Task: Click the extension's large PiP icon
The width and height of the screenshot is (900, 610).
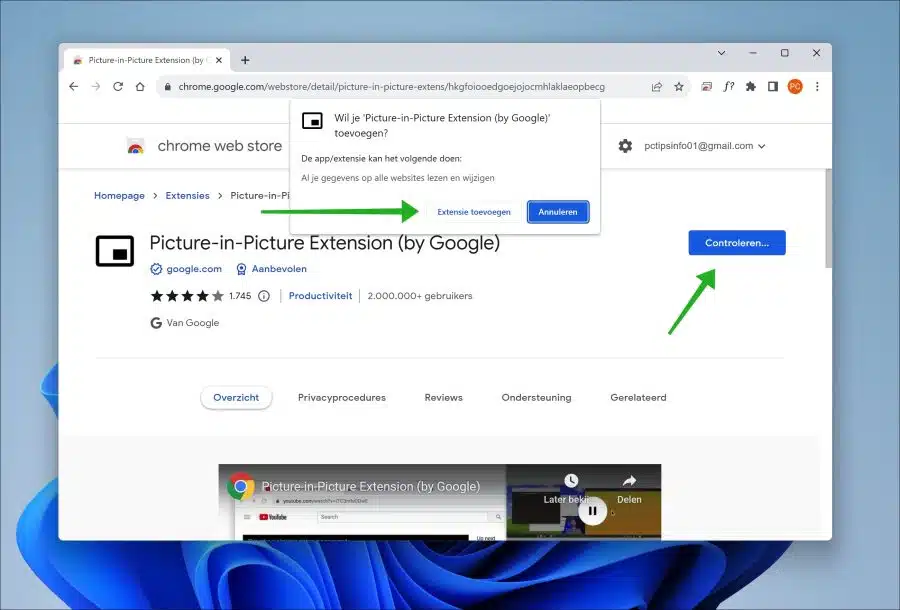Action: pyautogui.click(x=115, y=251)
